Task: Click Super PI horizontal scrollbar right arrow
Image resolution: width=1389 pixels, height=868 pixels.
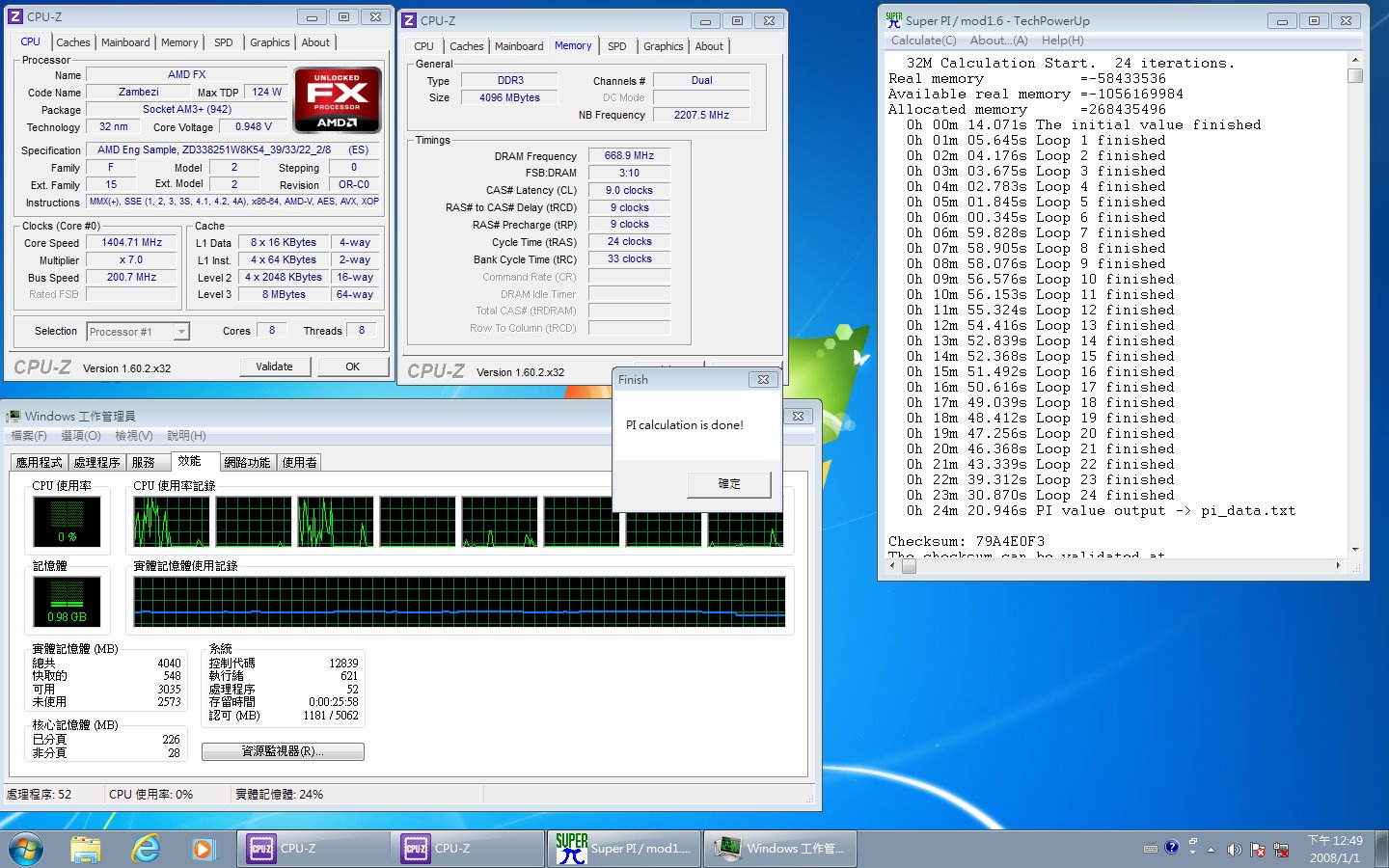Action: pyautogui.click(x=1338, y=566)
